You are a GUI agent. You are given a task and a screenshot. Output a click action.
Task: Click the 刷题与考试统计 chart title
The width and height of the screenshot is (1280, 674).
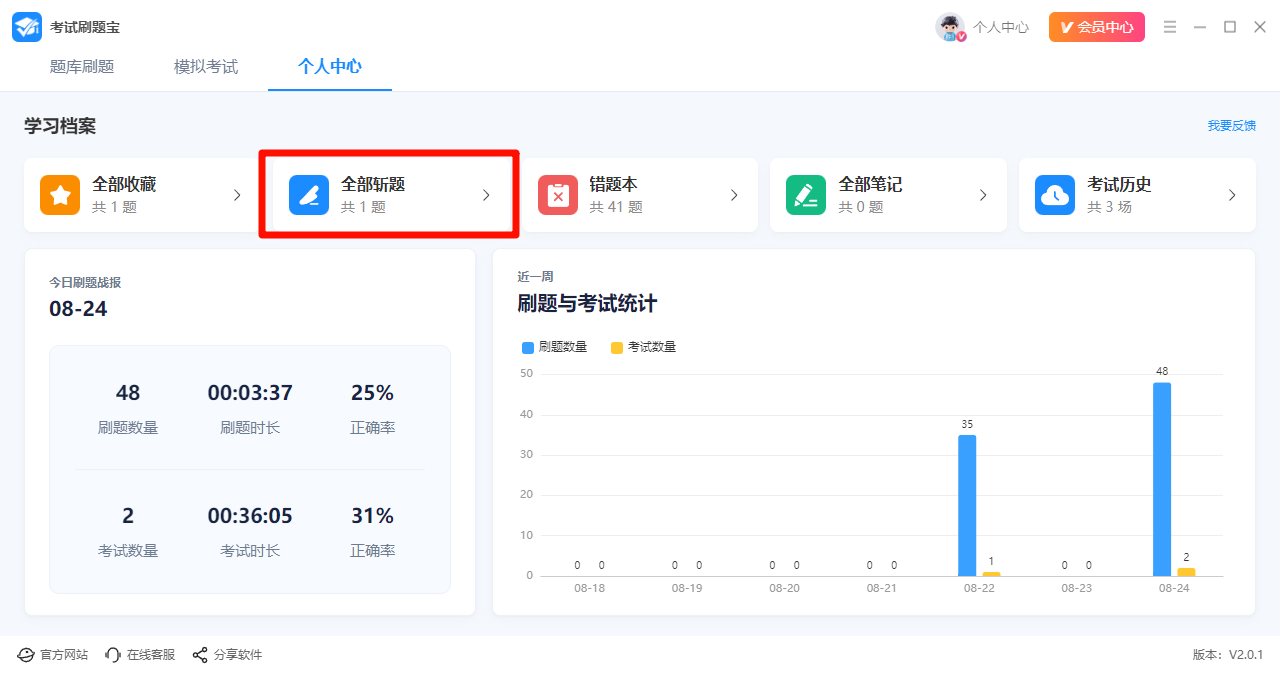pos(587,303)
